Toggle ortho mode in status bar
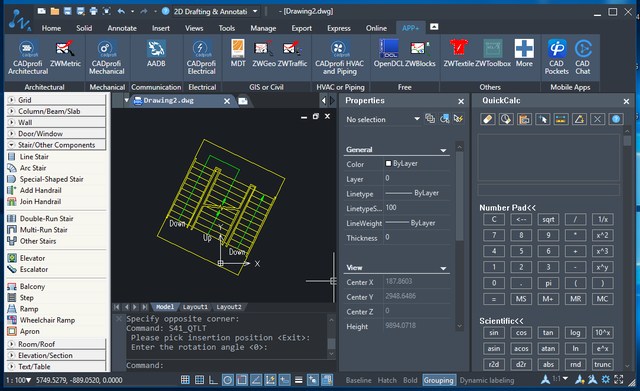 coord(213,380)
